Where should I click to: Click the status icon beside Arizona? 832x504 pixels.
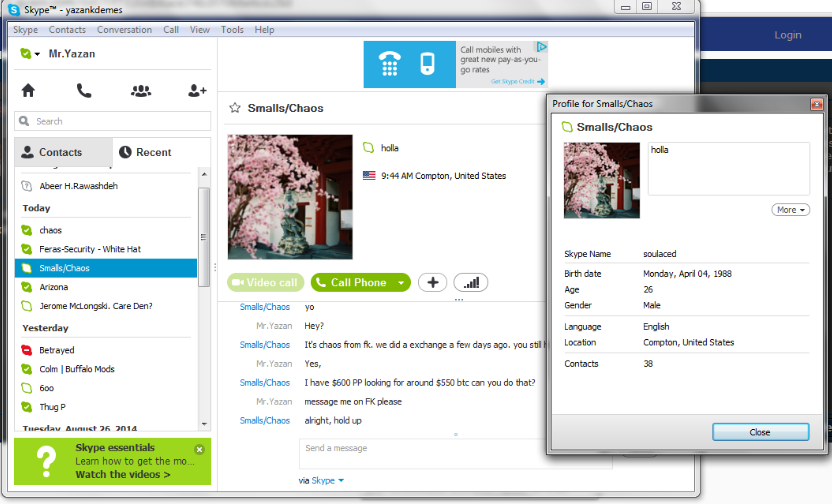(27, 287)
